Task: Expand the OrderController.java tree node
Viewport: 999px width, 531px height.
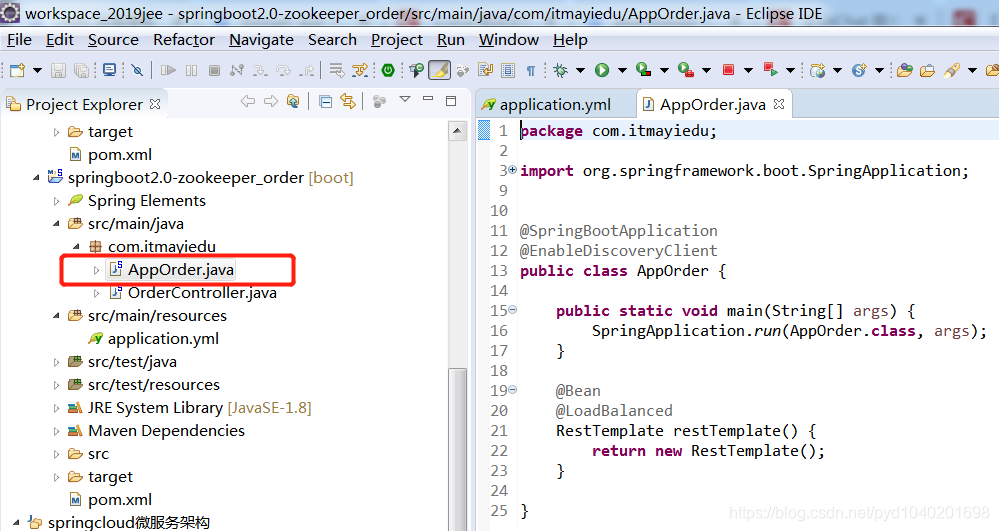Action: pos(96,293)
